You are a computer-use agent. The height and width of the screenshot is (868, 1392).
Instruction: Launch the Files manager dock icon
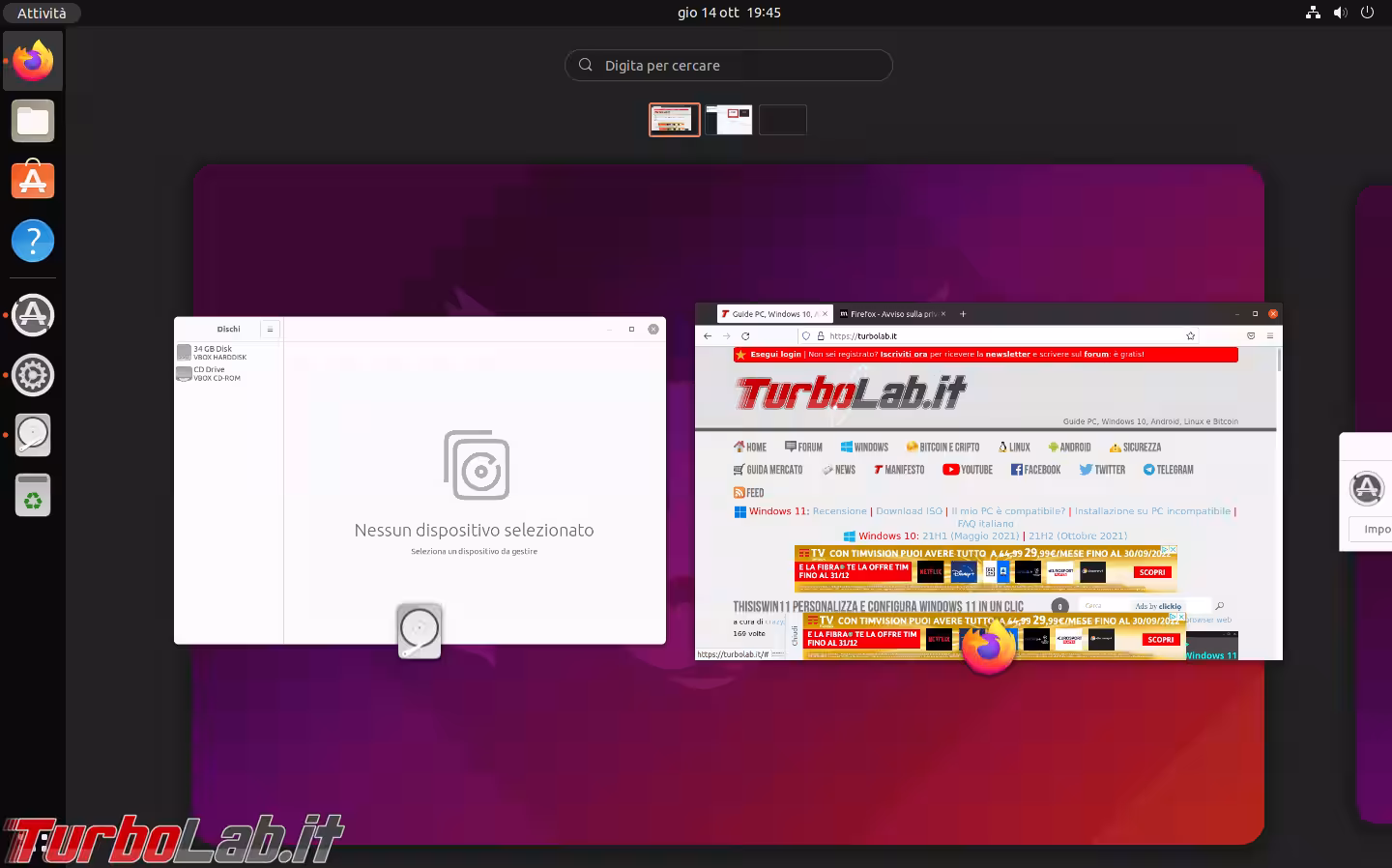point(33,122)
